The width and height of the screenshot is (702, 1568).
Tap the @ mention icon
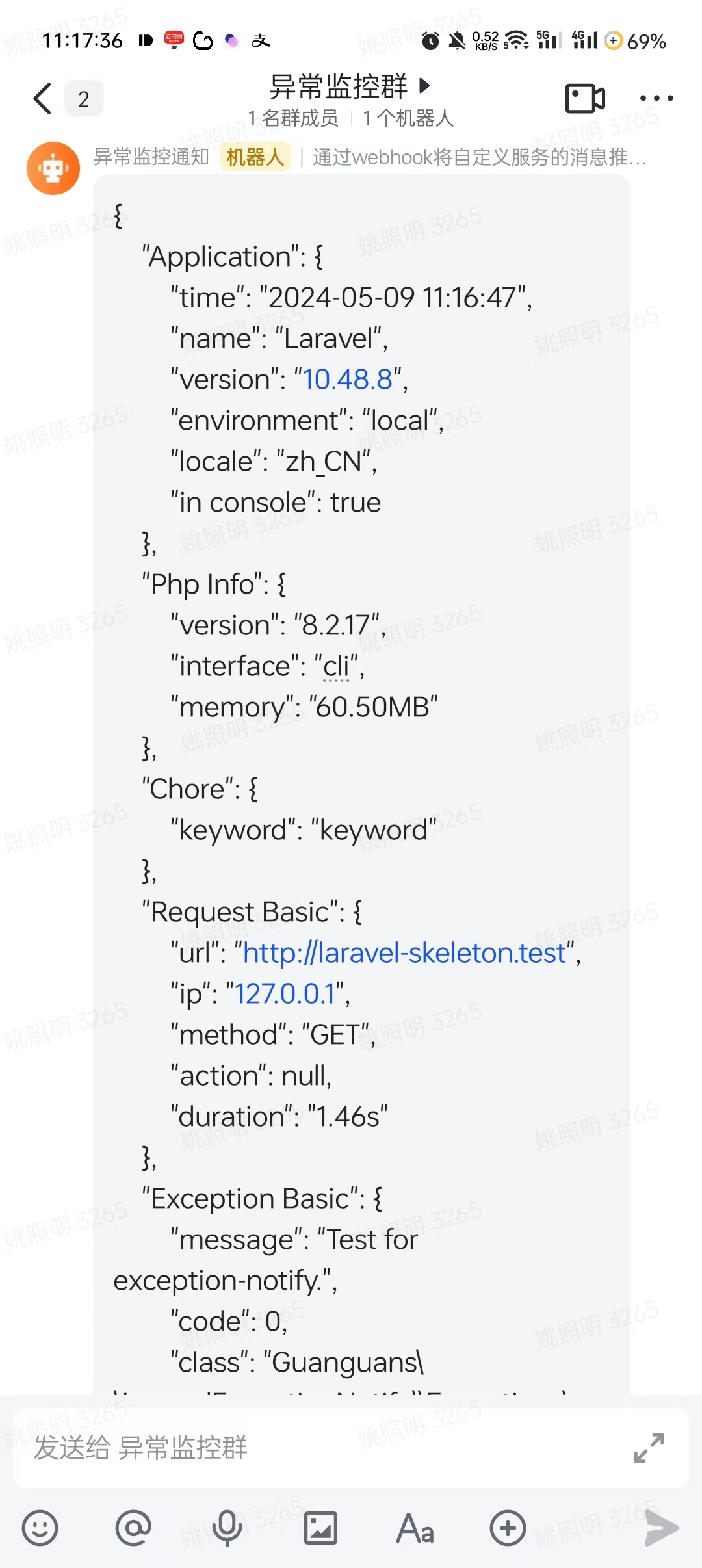(133, 1528)
